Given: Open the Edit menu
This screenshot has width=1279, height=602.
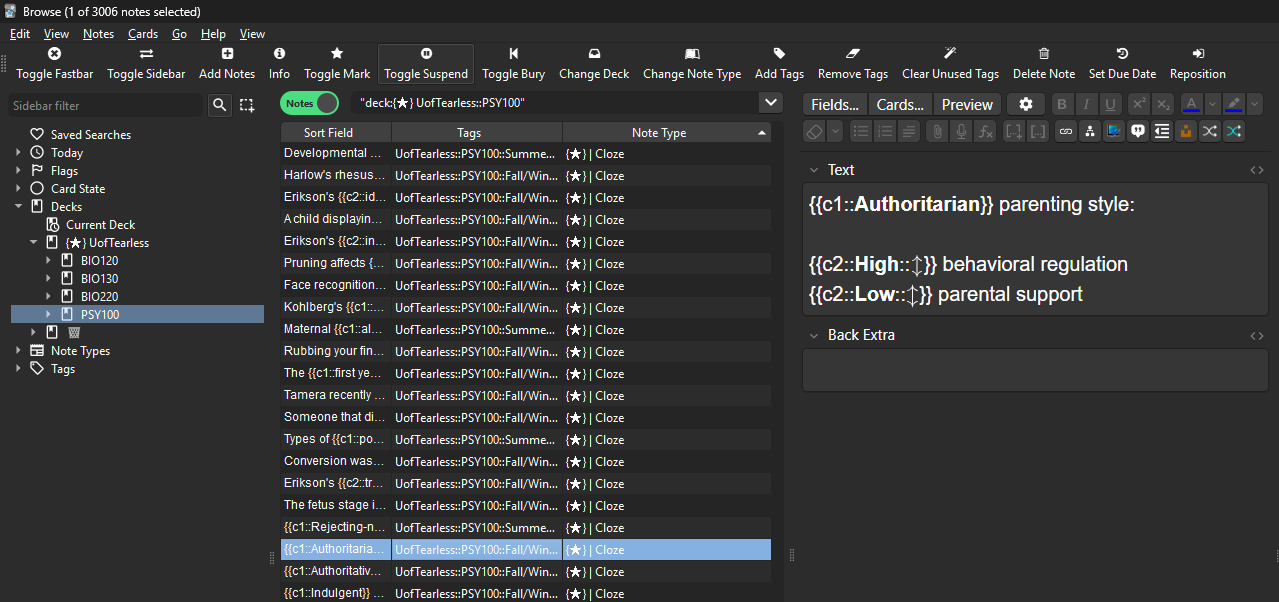Looking at the screenshot, I should point(20,34).
